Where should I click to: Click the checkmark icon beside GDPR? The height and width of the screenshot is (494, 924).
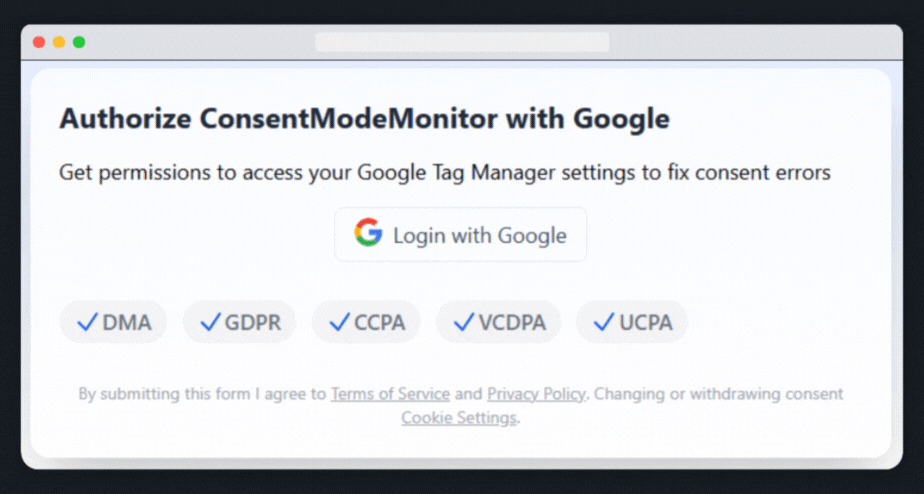[x=210, y=322]
